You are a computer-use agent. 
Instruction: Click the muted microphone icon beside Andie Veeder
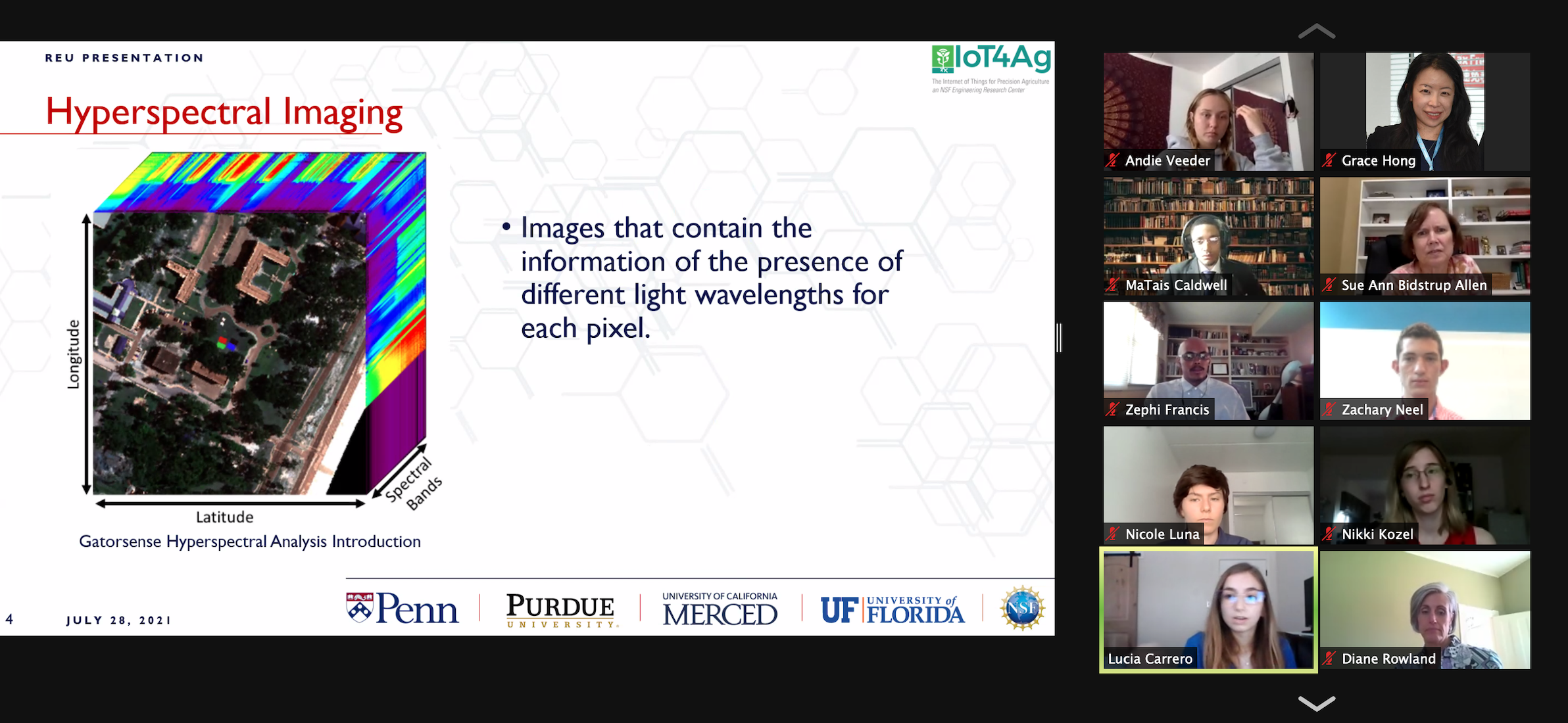1113,160
